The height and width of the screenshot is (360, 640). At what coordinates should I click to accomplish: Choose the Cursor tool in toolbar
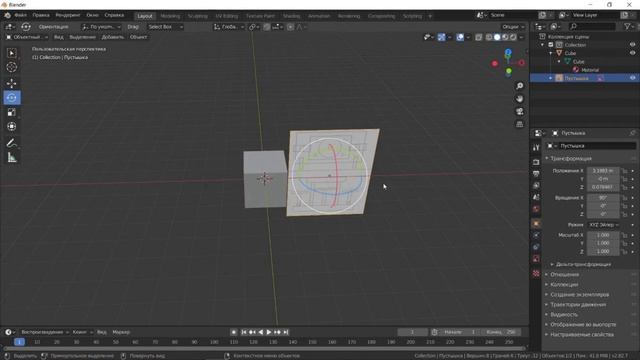(12, 67)
